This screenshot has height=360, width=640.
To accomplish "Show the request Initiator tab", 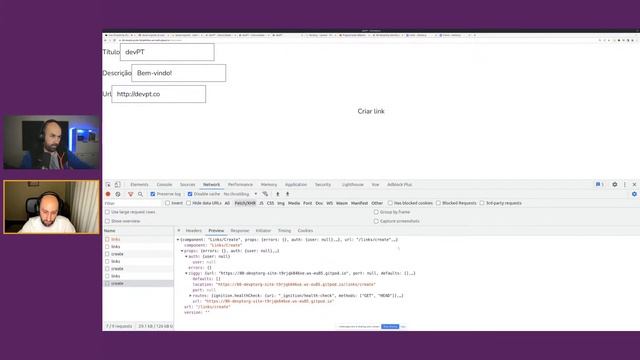I will click(263, 231).
